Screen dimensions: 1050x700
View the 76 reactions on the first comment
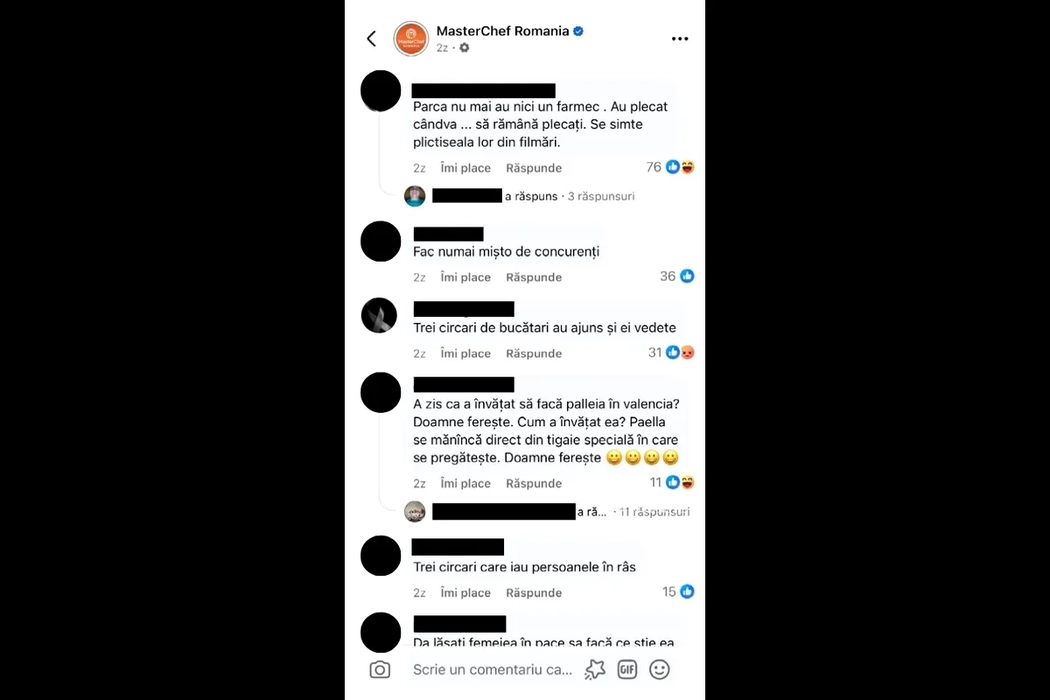click(x=670, y=167)
